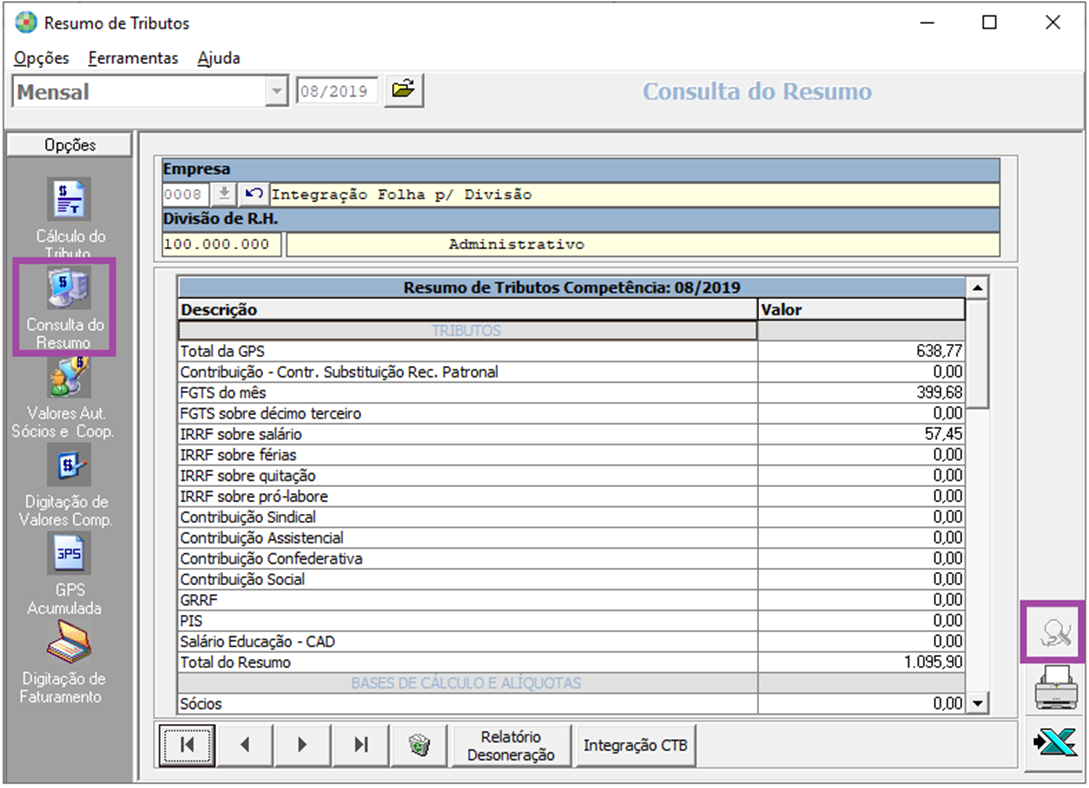
Task: Go to next record
Action: pyautogui.click(x=302, y=745)
